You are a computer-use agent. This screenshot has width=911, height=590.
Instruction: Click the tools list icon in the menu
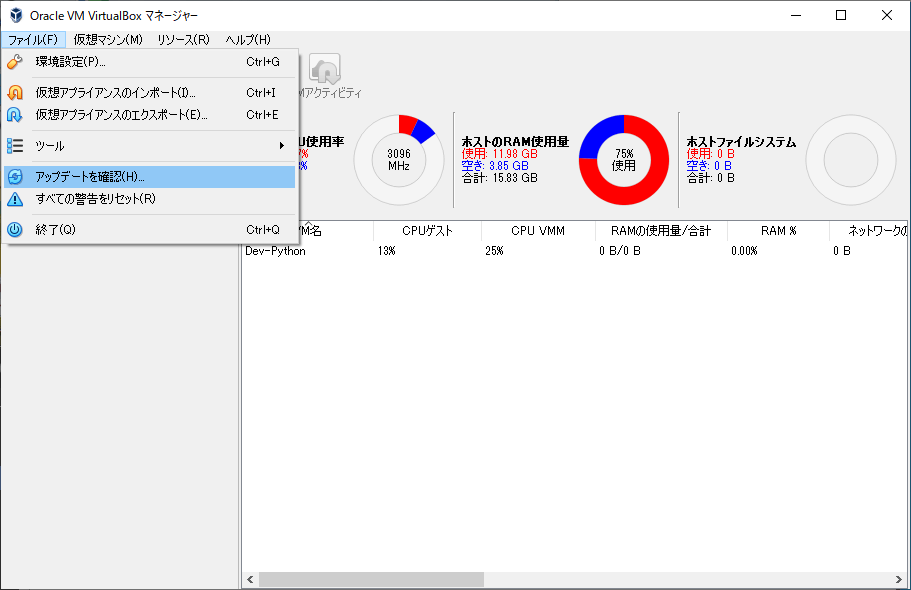pyautogui.click(x=15, y=145)
